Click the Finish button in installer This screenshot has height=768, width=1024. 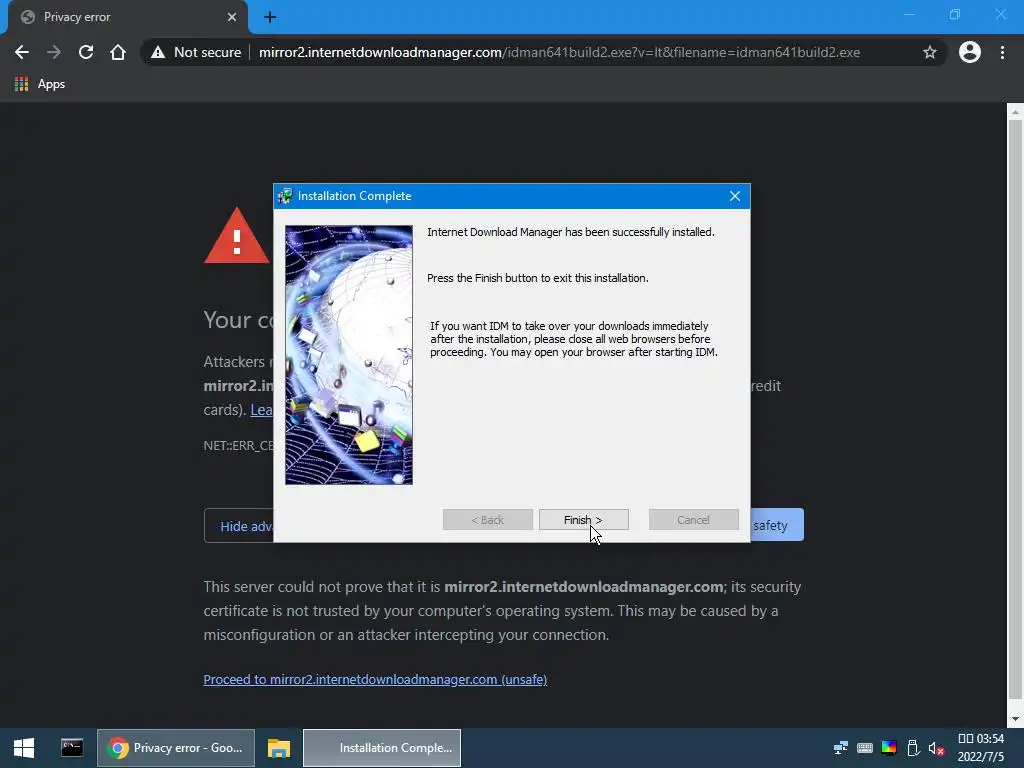point(583,520)
